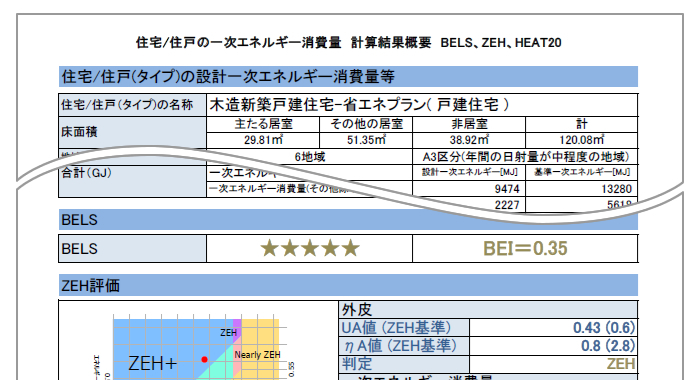Select the 51.35㎡ floor area value

point(366,140)
